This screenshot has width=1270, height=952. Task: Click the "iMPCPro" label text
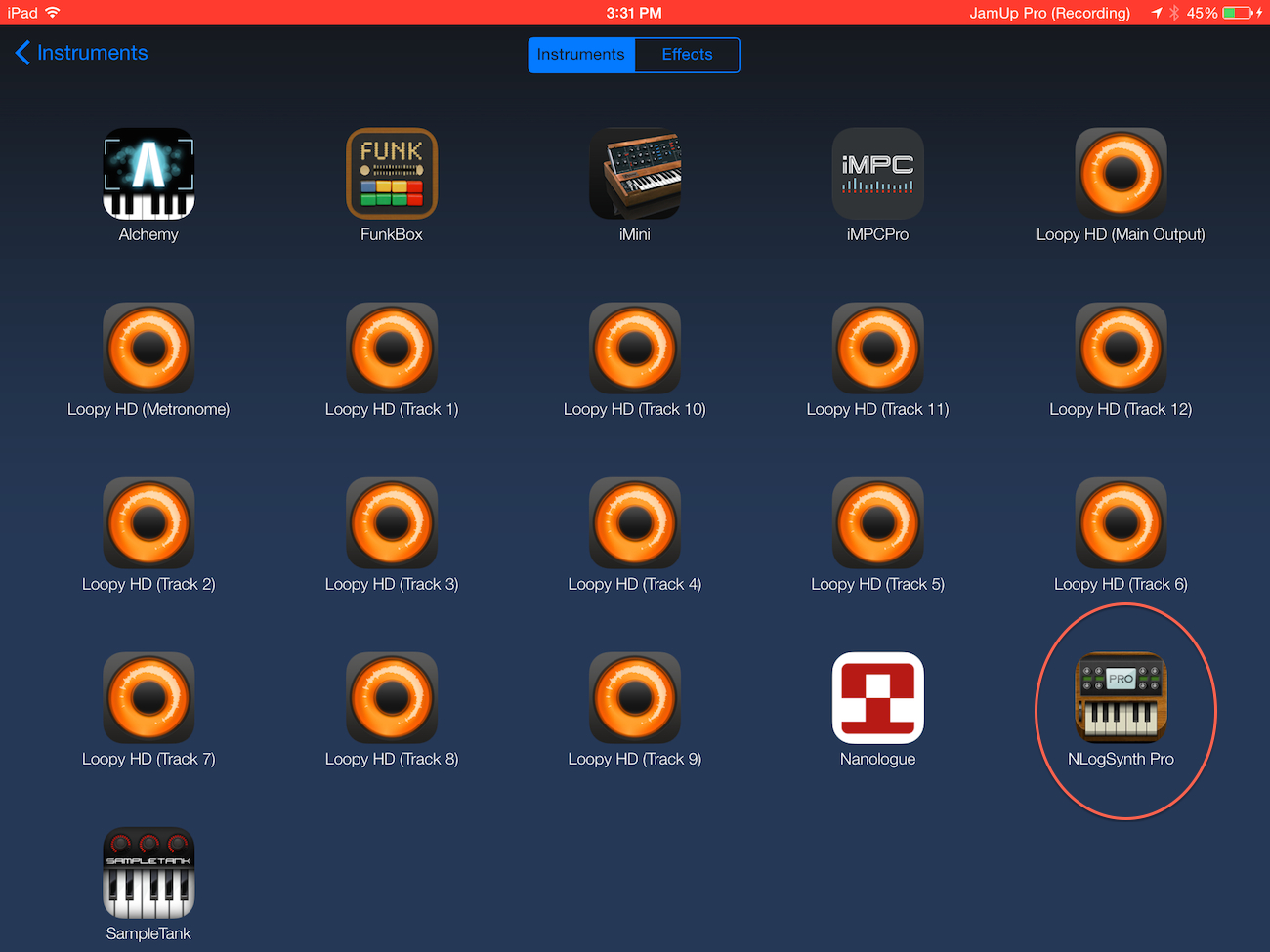(878, 234)
